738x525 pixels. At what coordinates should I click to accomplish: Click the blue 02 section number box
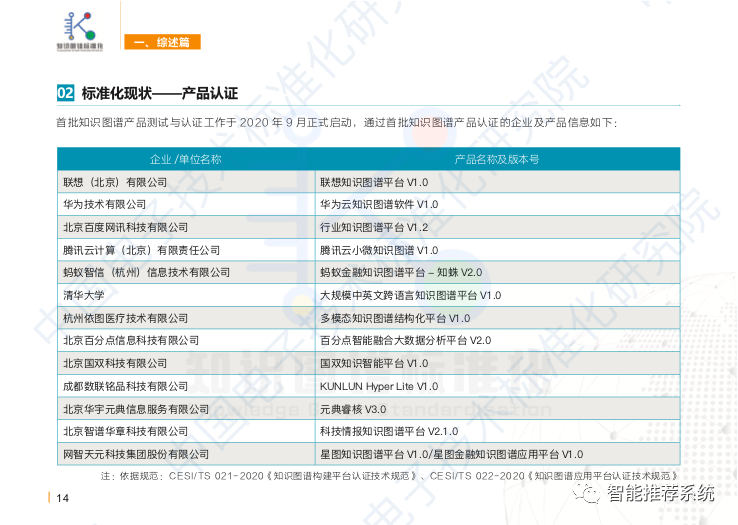65,93
